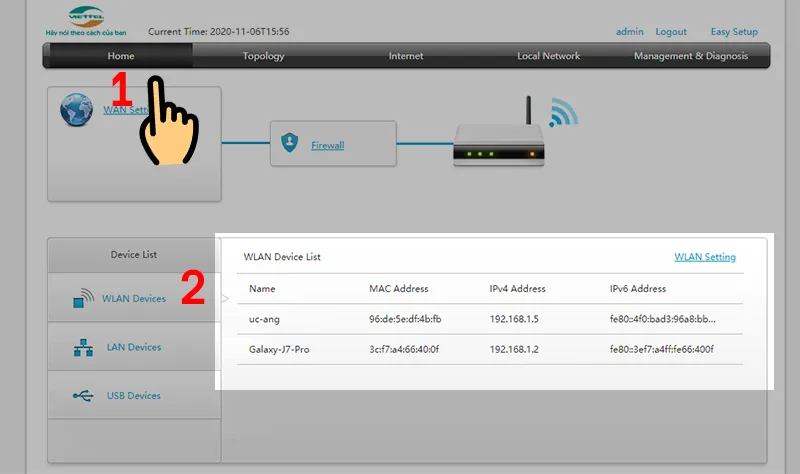Image resolution: width=800 pixels, height=474 pixels.
Task: Click the admin user link
Action: click(x=630, y=32)
